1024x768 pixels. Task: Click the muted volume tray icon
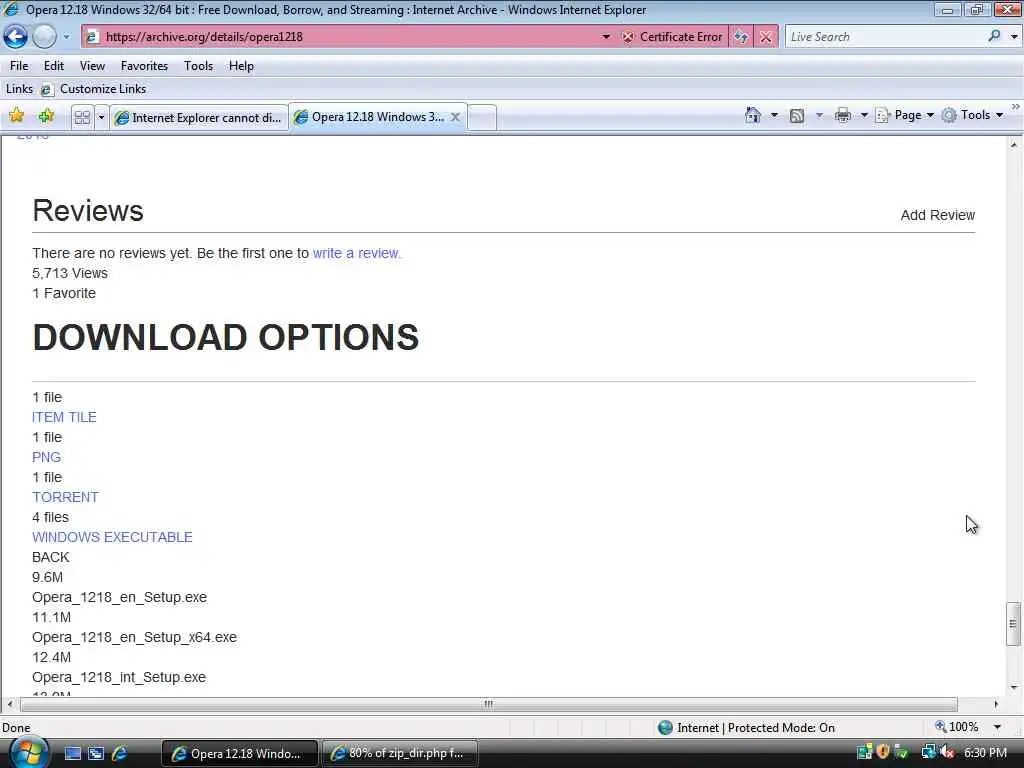[x=946, y=752]
